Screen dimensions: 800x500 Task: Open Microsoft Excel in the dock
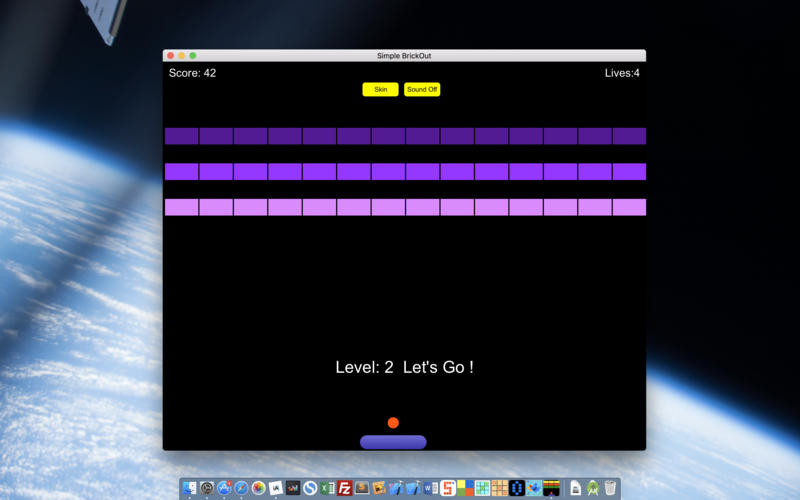point(327,488)
